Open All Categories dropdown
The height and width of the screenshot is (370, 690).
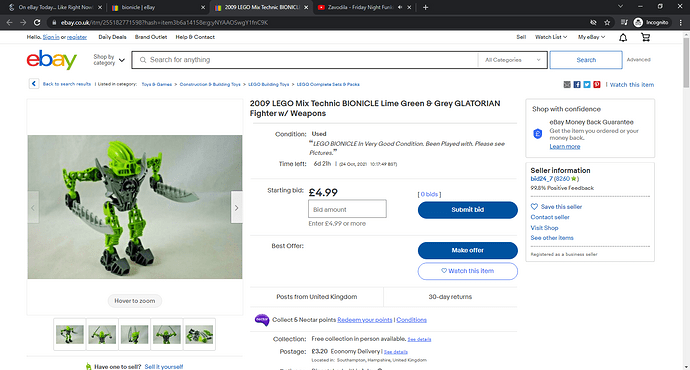point(512,60)
